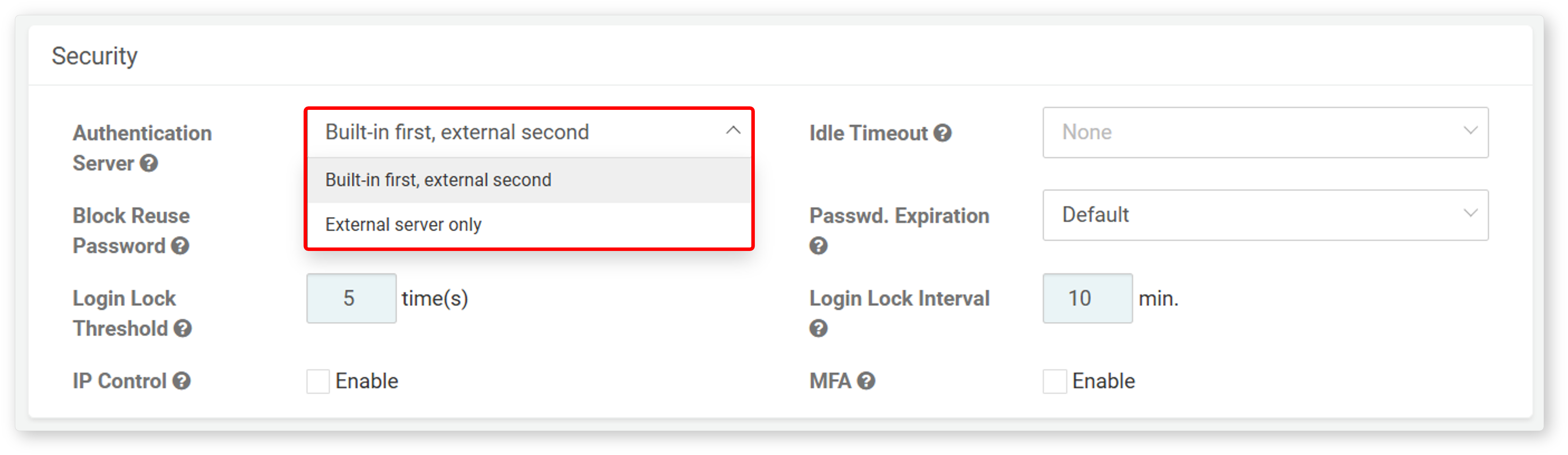Click the Enable label for IP Control
The height and width of the screenshot is (455, 1568).
tap(366, 381)
